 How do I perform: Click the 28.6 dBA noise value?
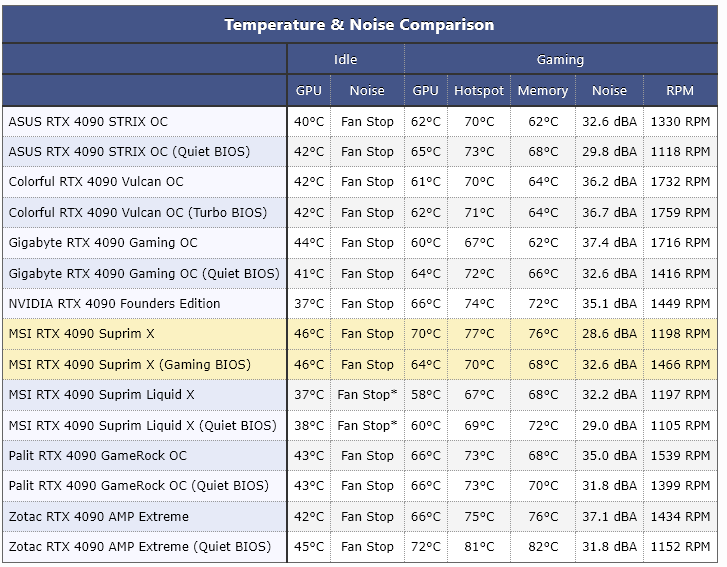click(609, 334)
